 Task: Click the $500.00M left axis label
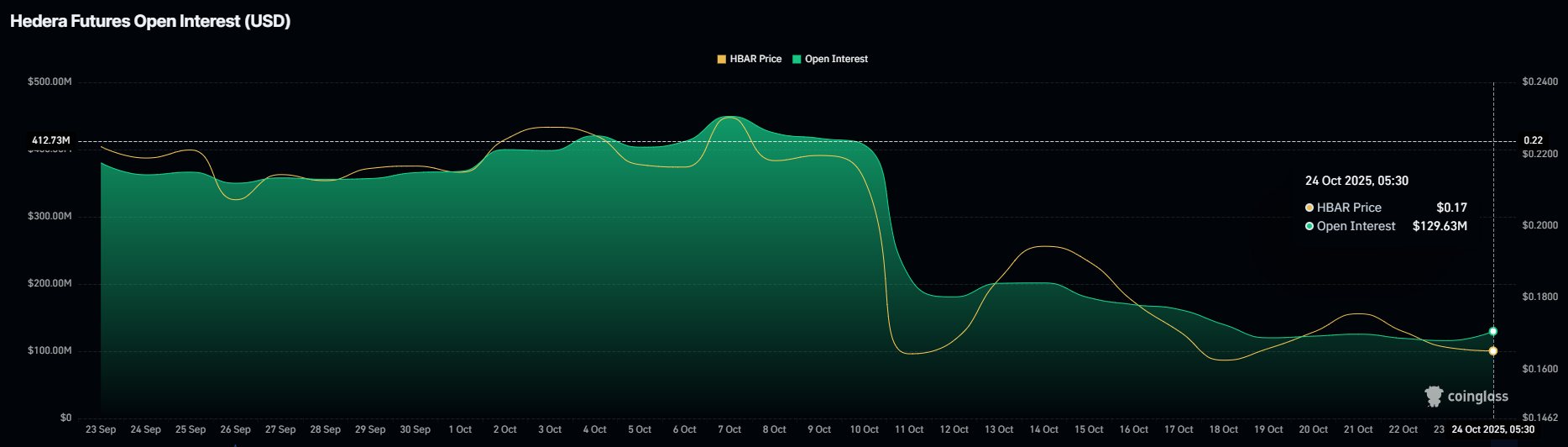[x=50, y=82]
